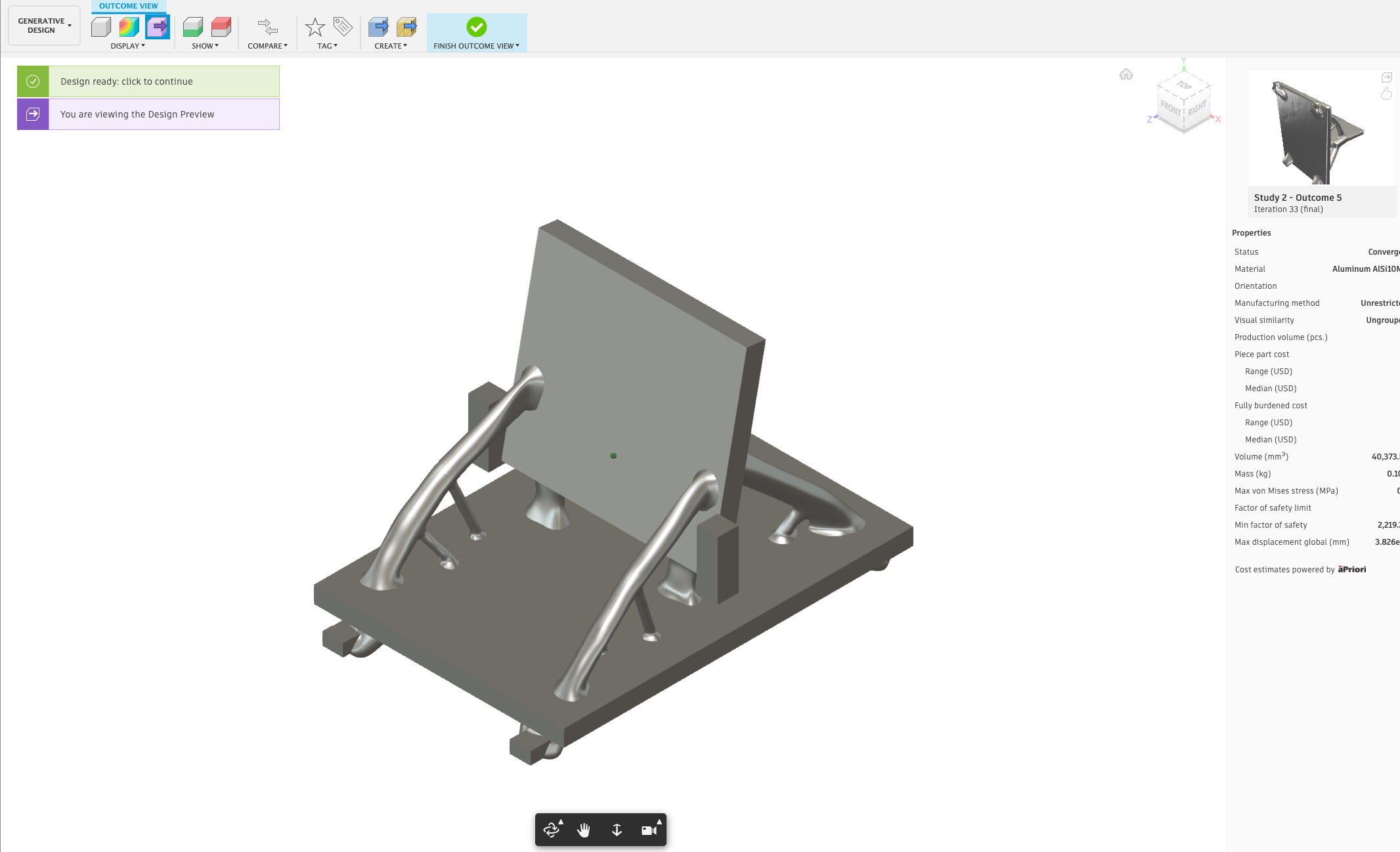Toggle red obstacle geometry visibility cube

tap(221, 27)
